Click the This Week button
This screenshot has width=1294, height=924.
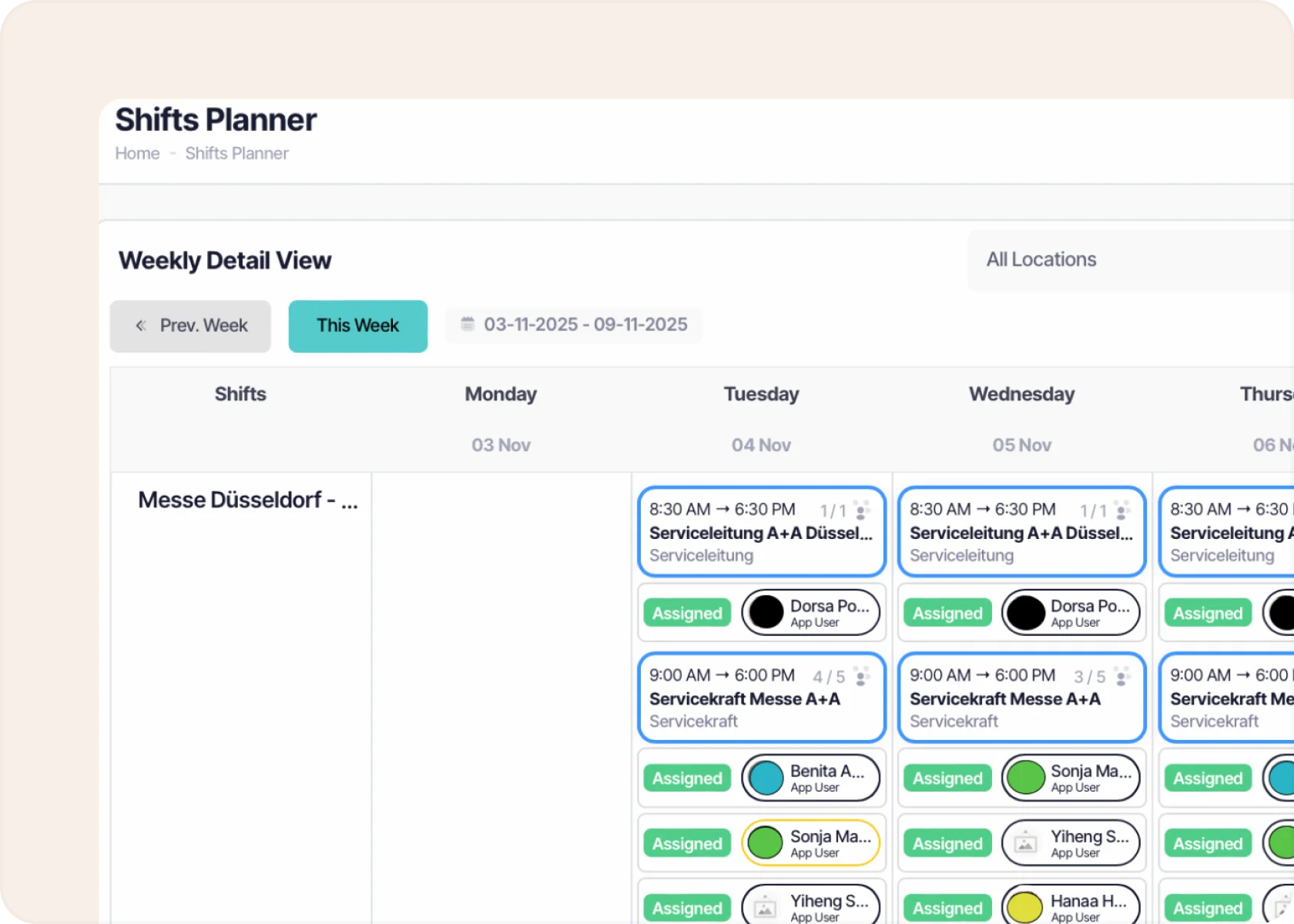pyautogui.click(x=358, y=326)
